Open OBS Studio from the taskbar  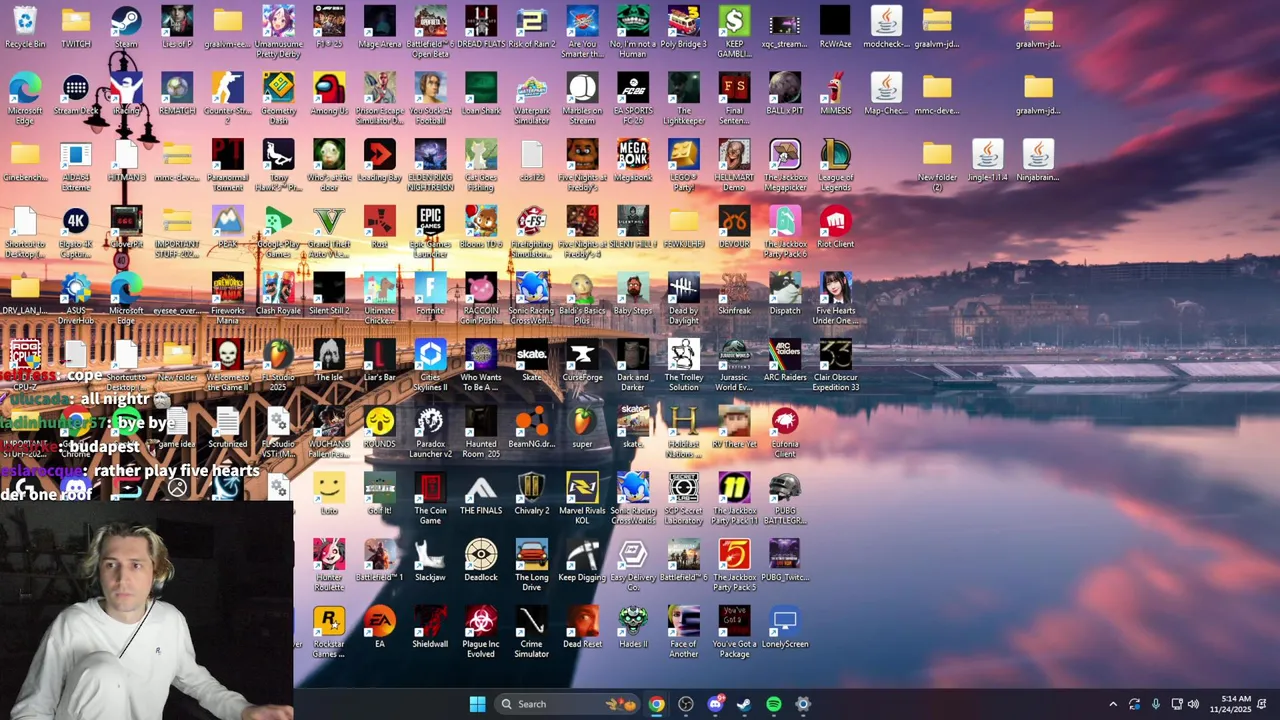pos(686,704)
